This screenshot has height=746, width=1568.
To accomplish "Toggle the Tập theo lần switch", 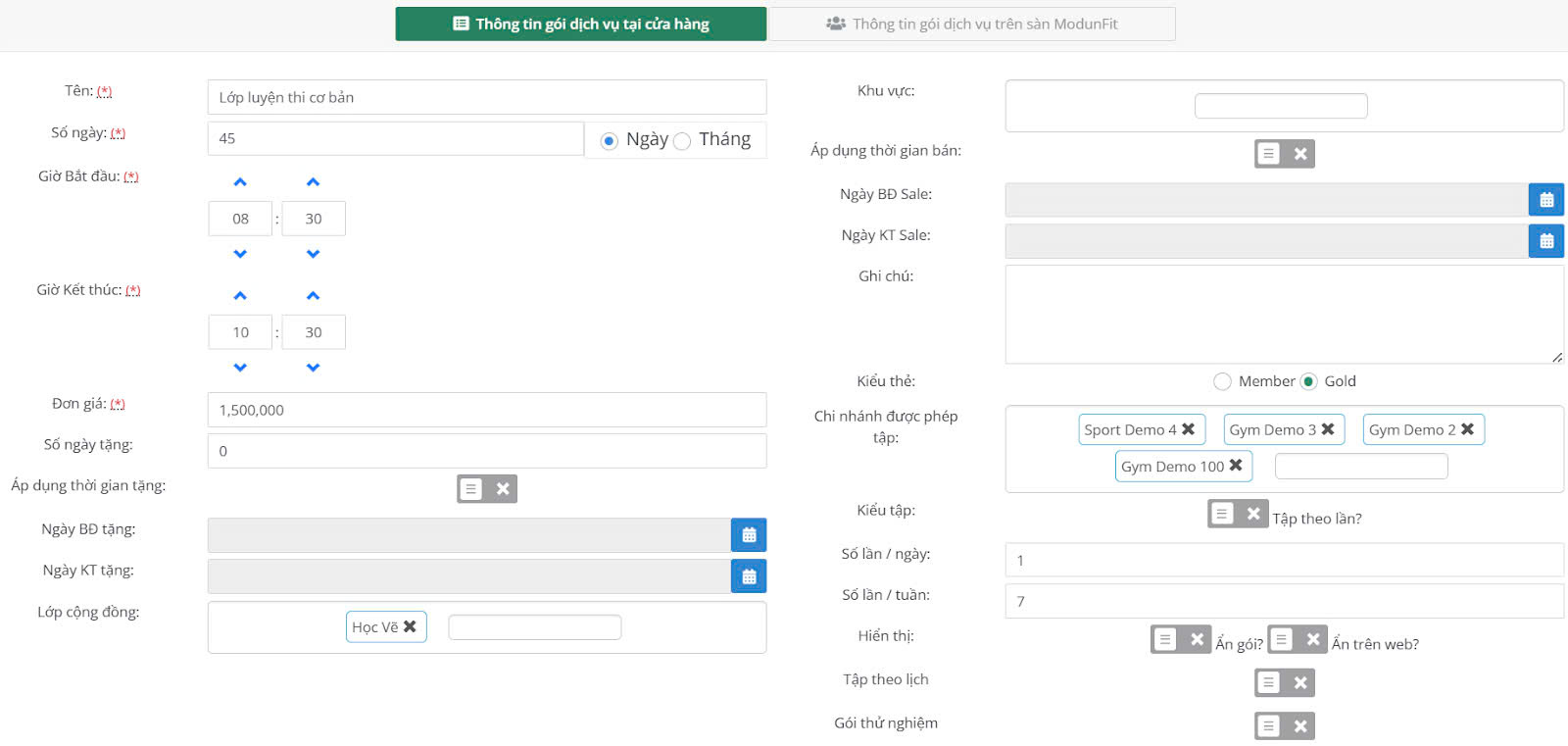I will pos(1238,514).
